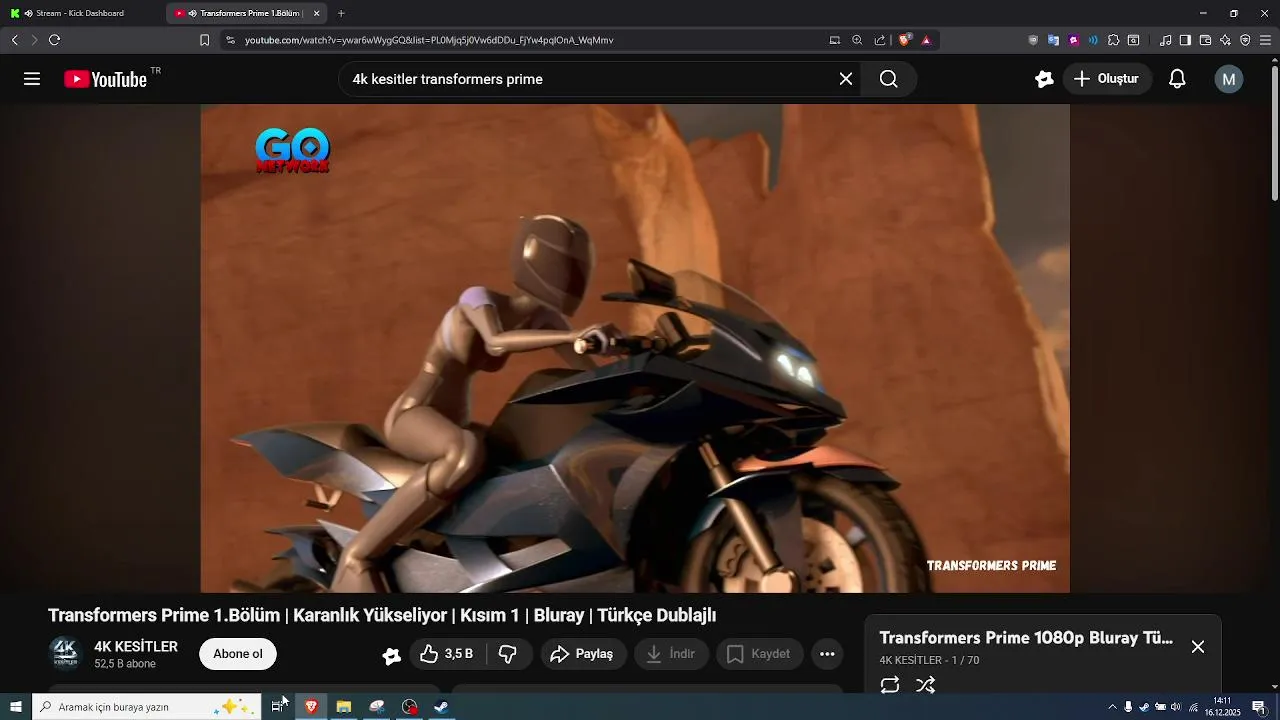This screenshot has height=720, width=1280.
Task: Save video with Kaydet button
Action: coord(759,654)
